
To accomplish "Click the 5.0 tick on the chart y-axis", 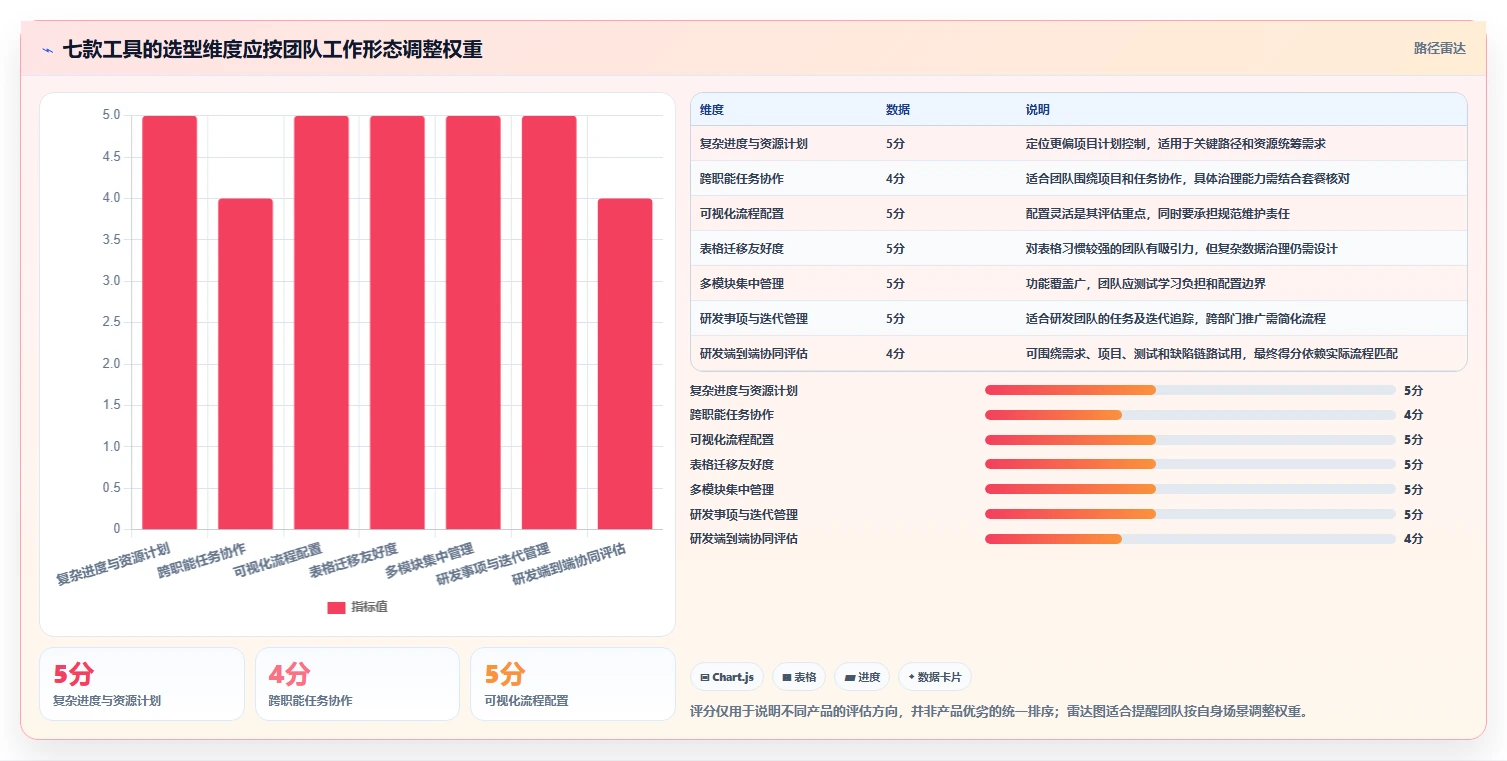I will coord(111,115).
